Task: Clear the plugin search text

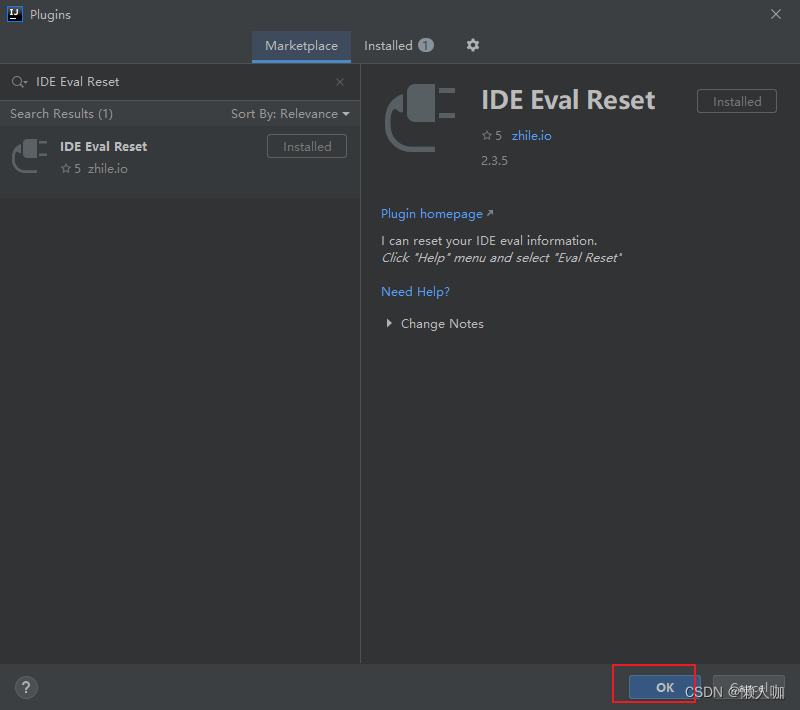Action: (x=340, y=82)
